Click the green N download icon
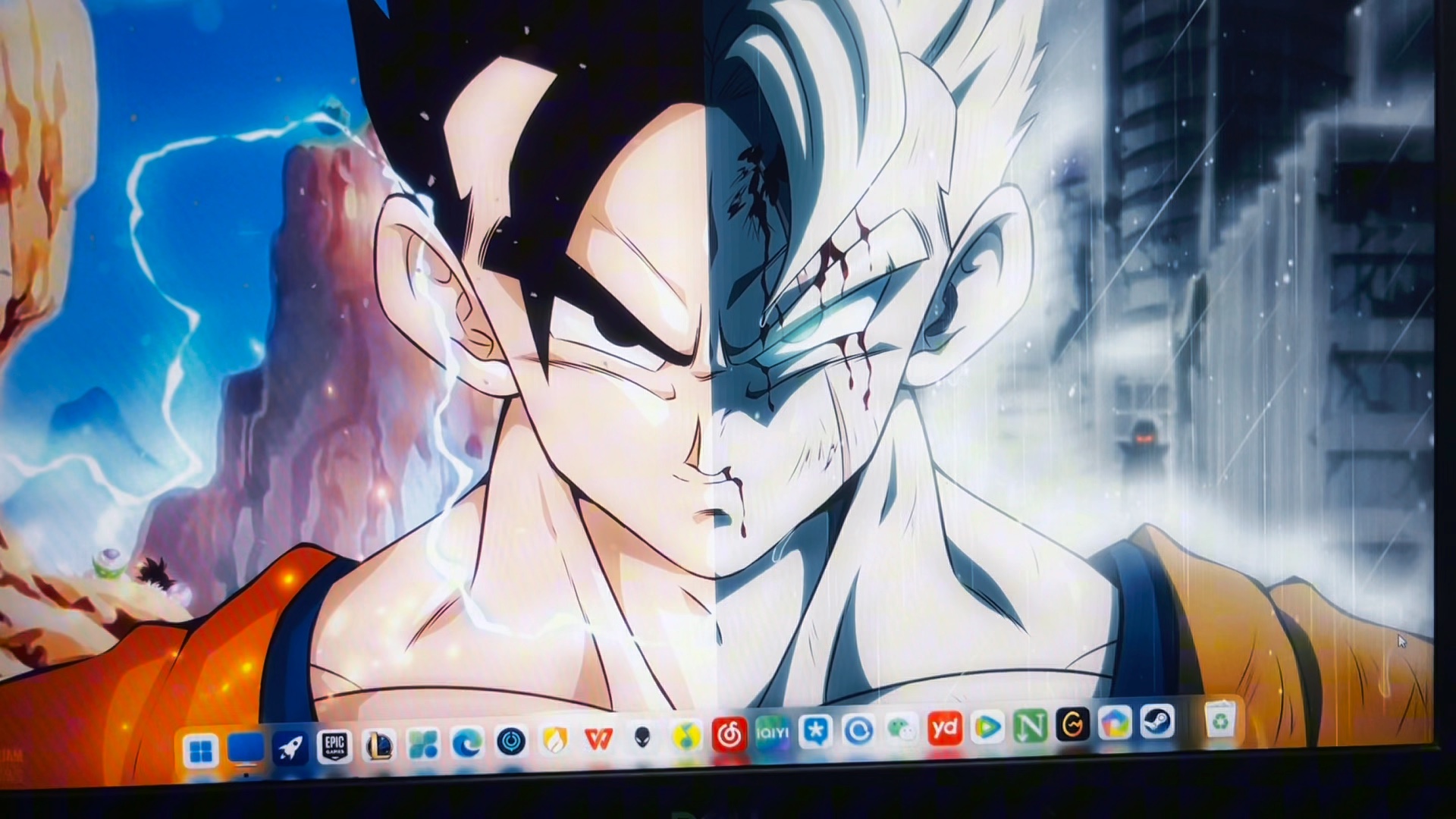 pos(1031,726)
